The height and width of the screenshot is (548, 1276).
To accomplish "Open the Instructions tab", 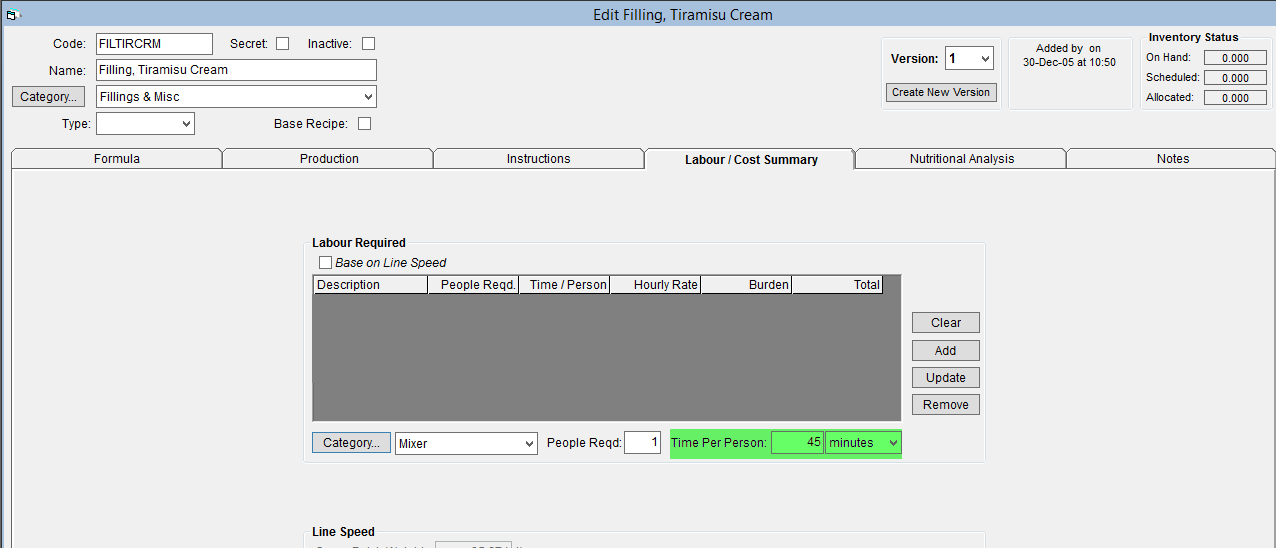I will (539, 159).
